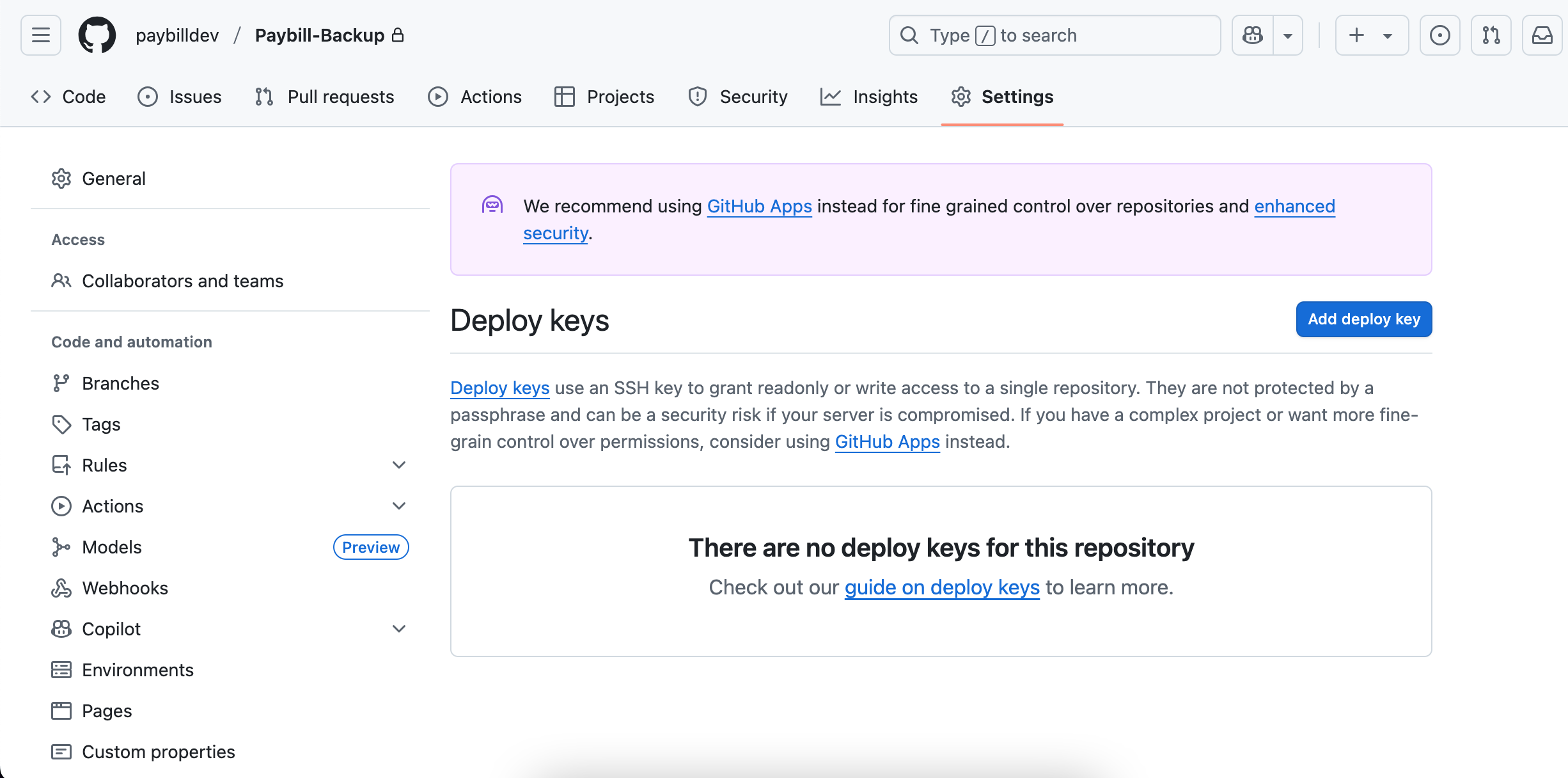Open the create new dropdown arrow
This screenshot has height=778, width=1568.
point(1386,35)
